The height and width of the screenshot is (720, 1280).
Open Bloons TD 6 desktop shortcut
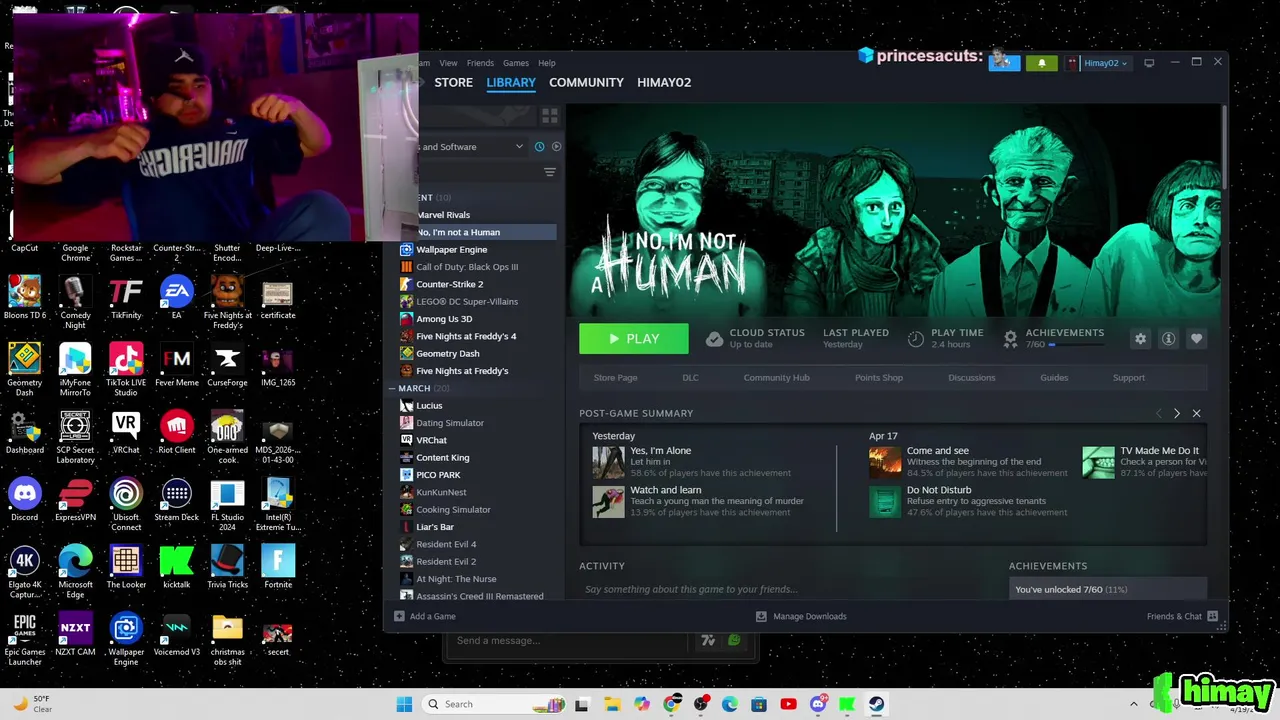(25, 298)
